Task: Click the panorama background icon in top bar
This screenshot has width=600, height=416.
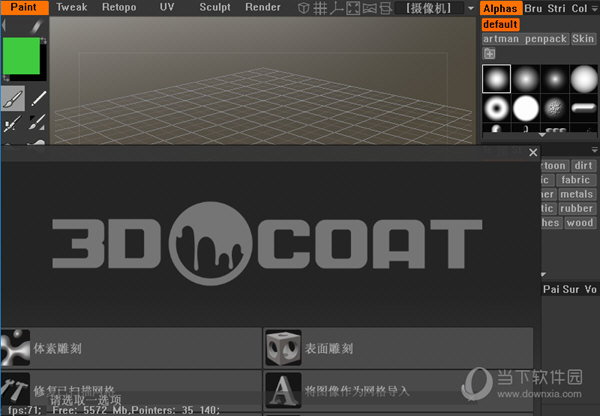Action: (x=369, y=8)
